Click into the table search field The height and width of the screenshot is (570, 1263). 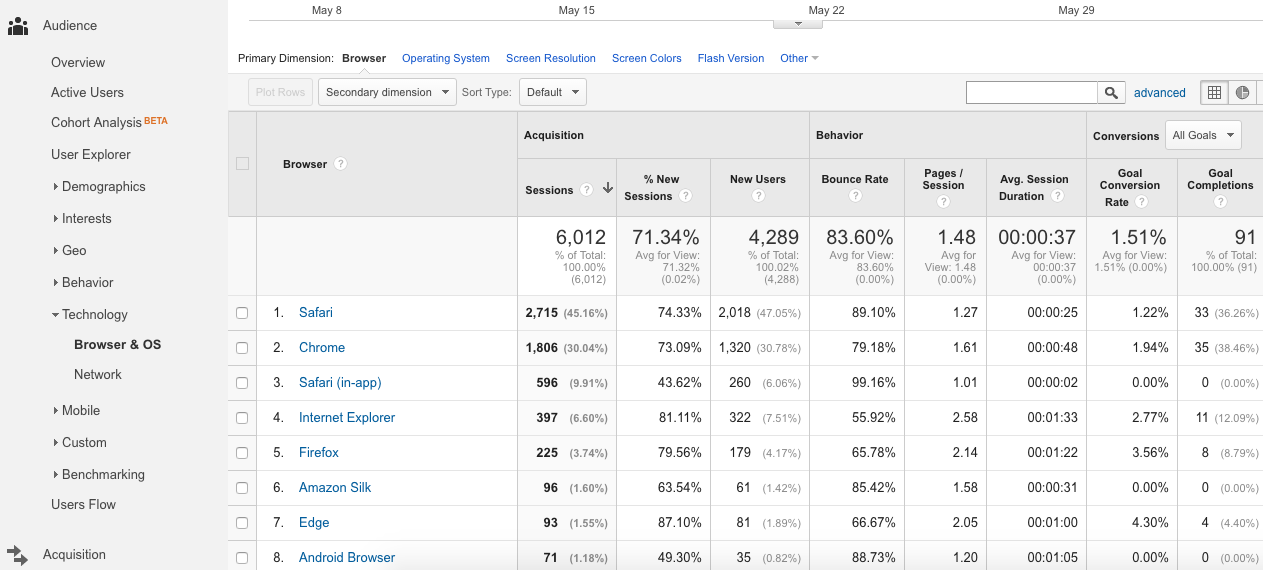click(1031, 93)
